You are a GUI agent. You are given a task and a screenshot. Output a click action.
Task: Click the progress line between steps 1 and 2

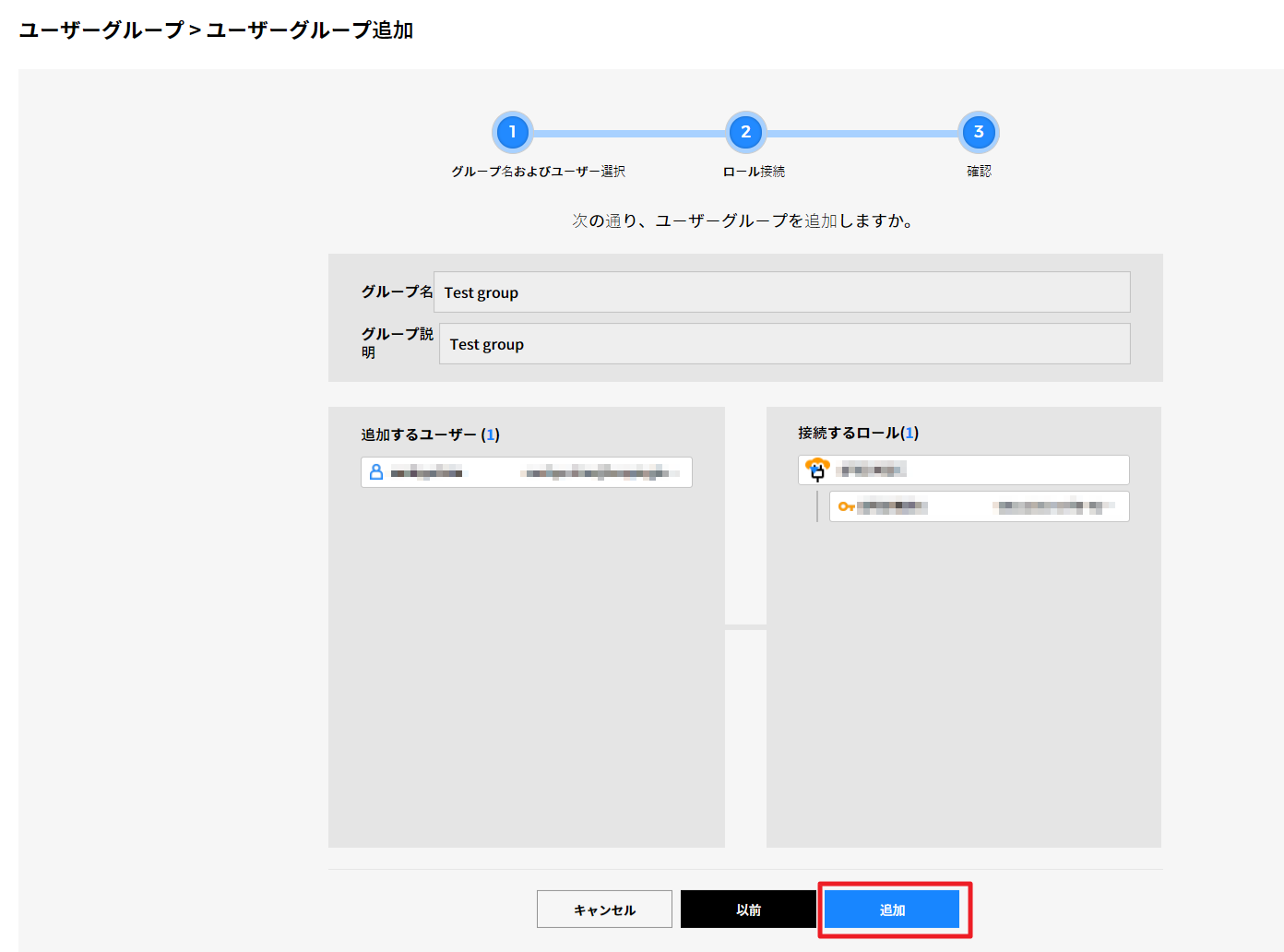point(629,134)
